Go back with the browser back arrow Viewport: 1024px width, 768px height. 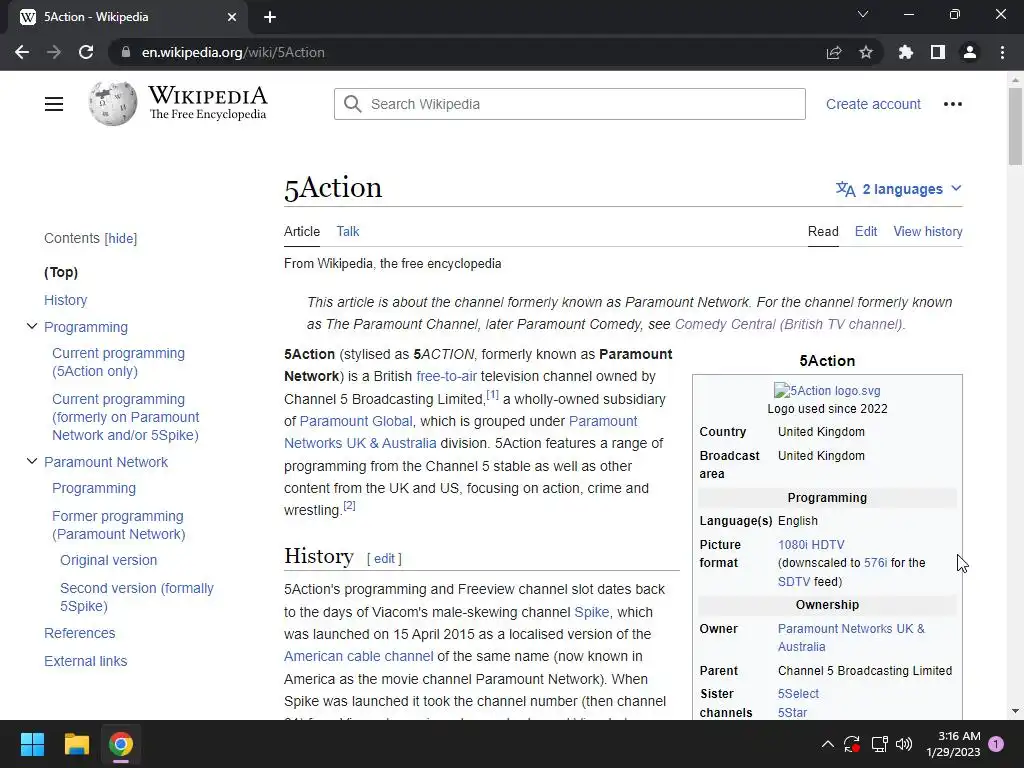point(22,52)
